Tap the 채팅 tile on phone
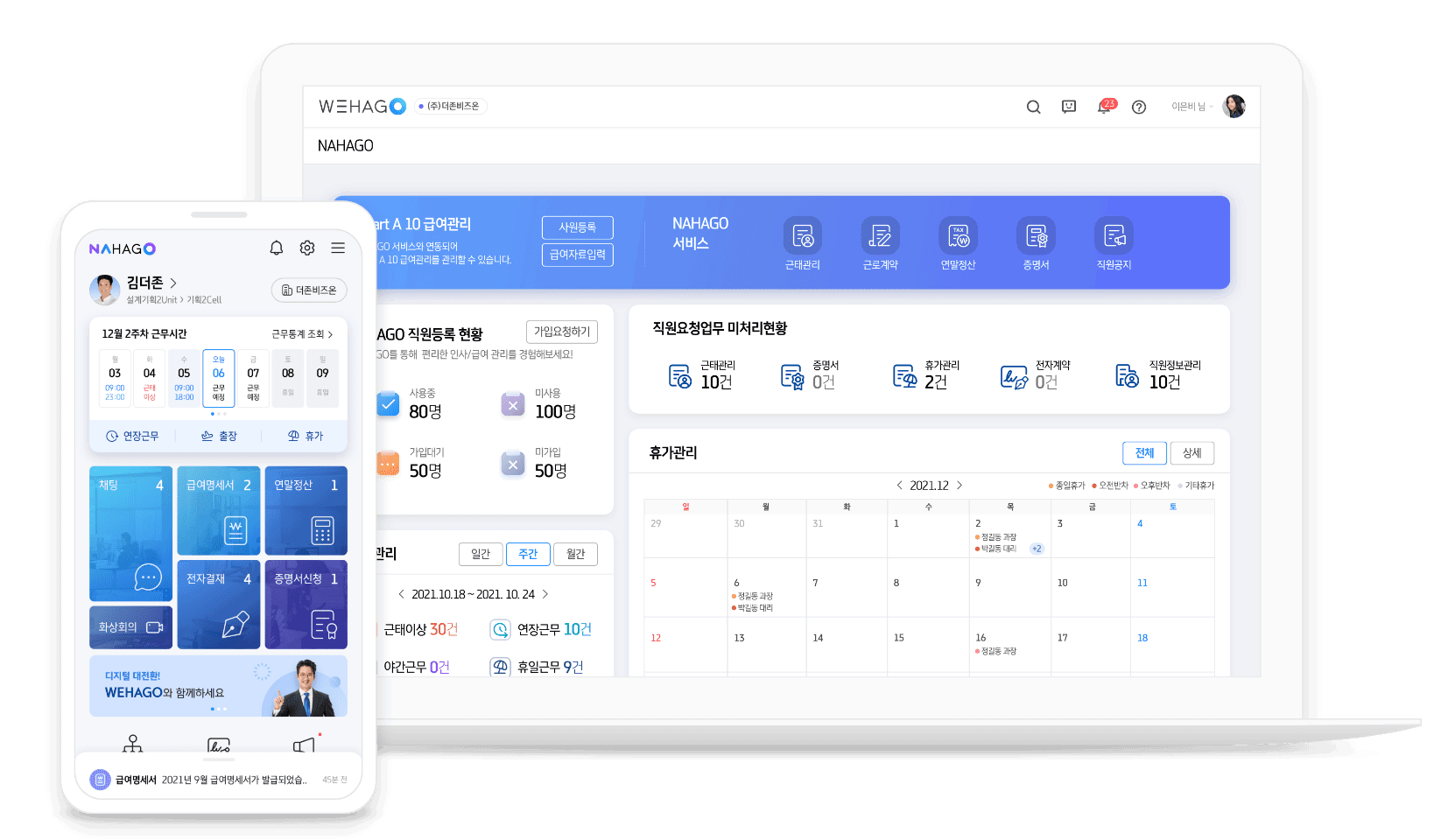This screenshot has width=1455, height=840. (130, 534)
